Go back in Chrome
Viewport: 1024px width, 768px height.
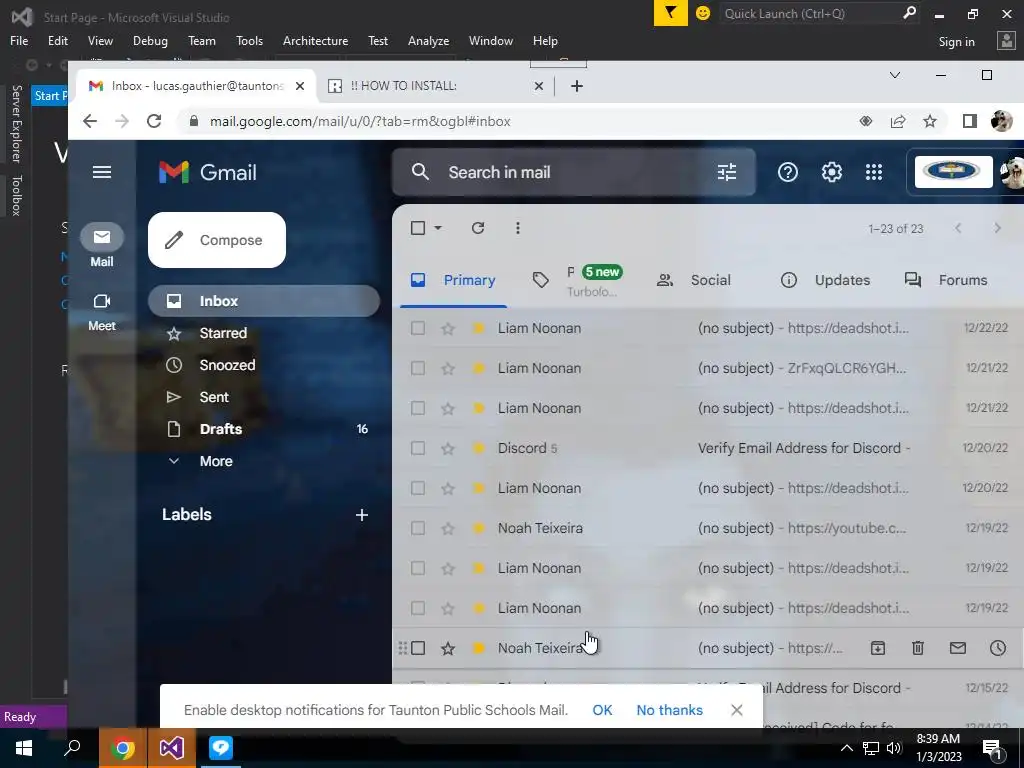coord(90,121)
